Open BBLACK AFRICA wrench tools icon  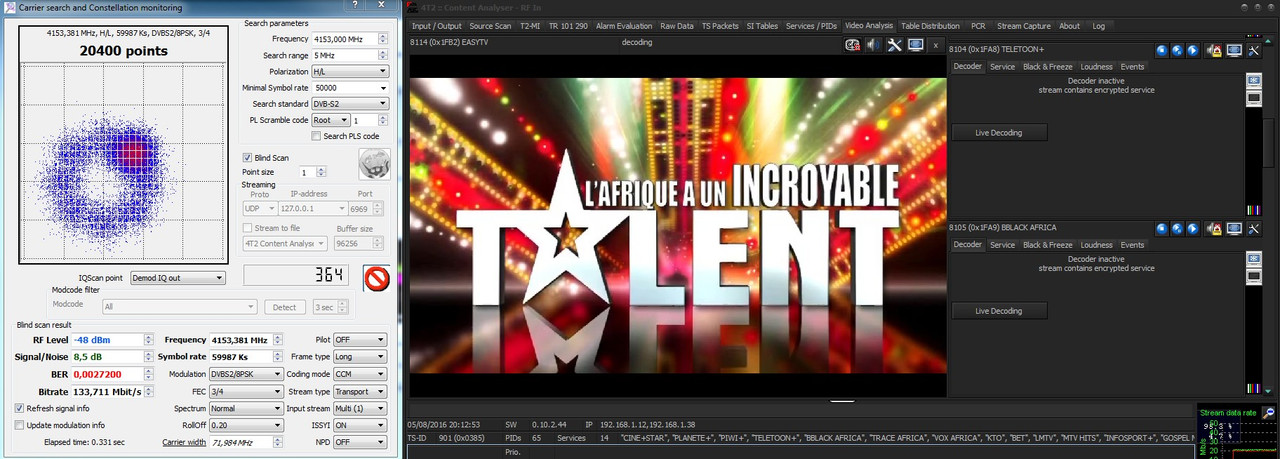(1254, 228)
